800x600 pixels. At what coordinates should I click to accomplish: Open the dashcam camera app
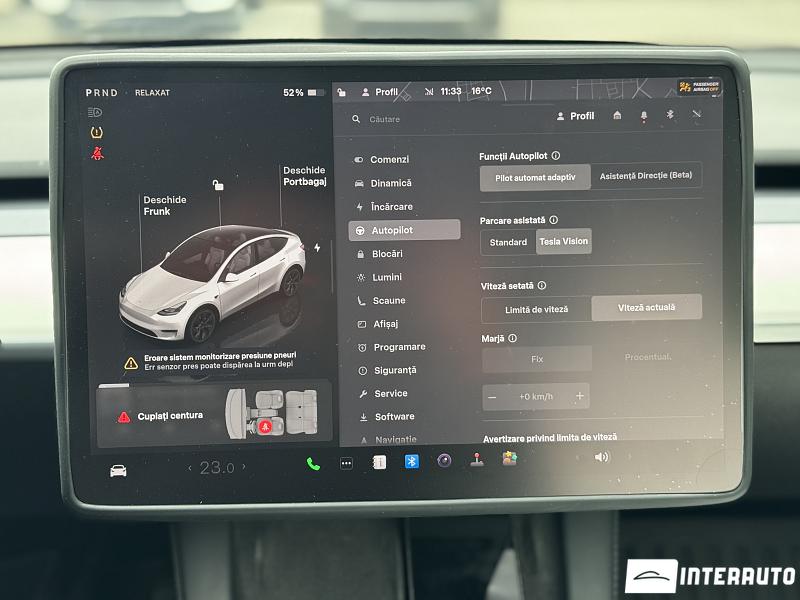click(444, 461)
